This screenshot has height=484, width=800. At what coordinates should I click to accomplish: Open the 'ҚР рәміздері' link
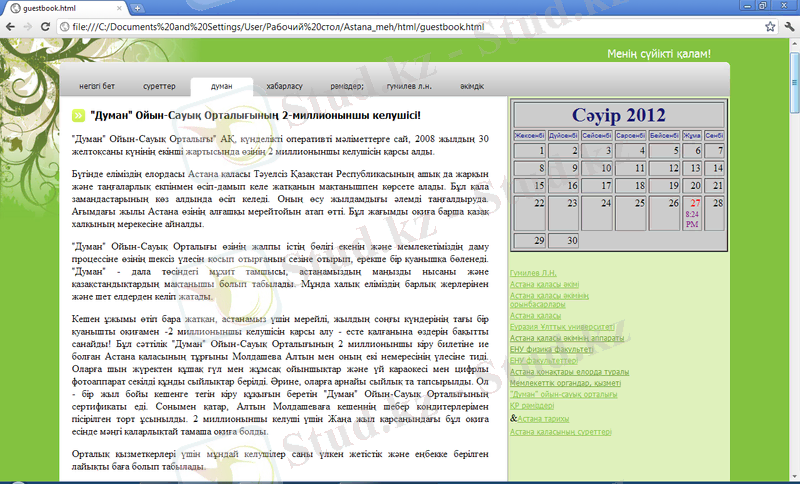(x=532, y=405)
